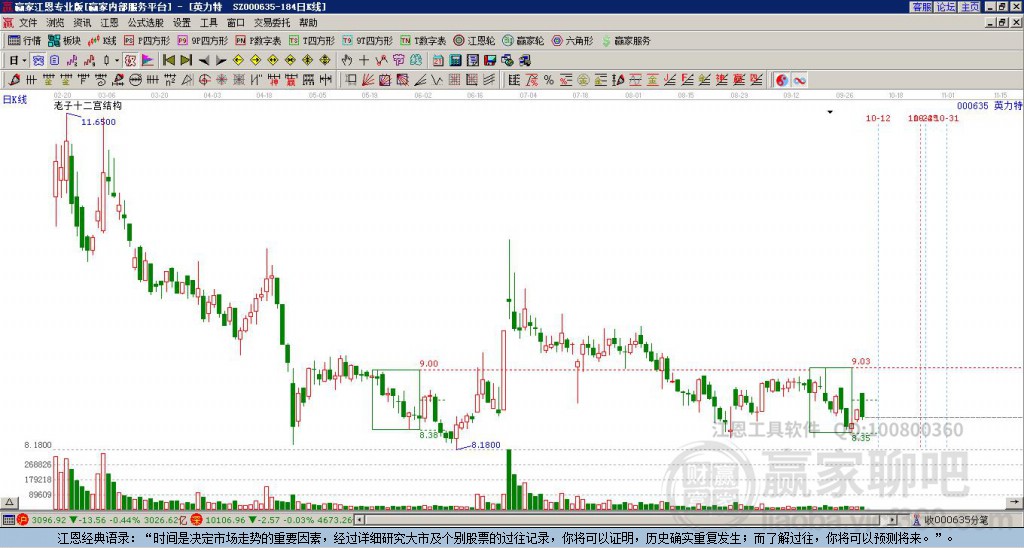The width and height of the screenshot is (1024, 548).
Task: Click the black right arrow icon
Action: tap(221, 61)
